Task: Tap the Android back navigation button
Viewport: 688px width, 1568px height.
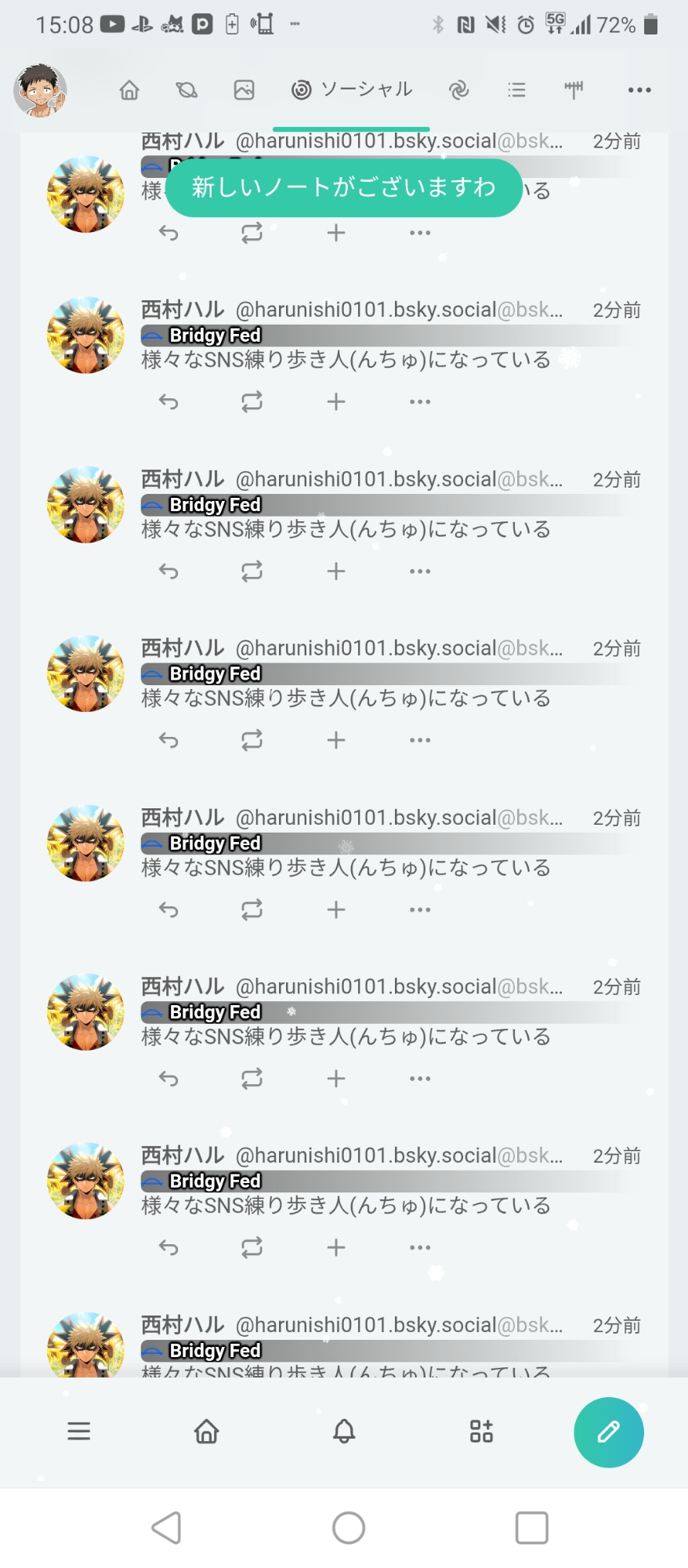Action: [166, 1528]
